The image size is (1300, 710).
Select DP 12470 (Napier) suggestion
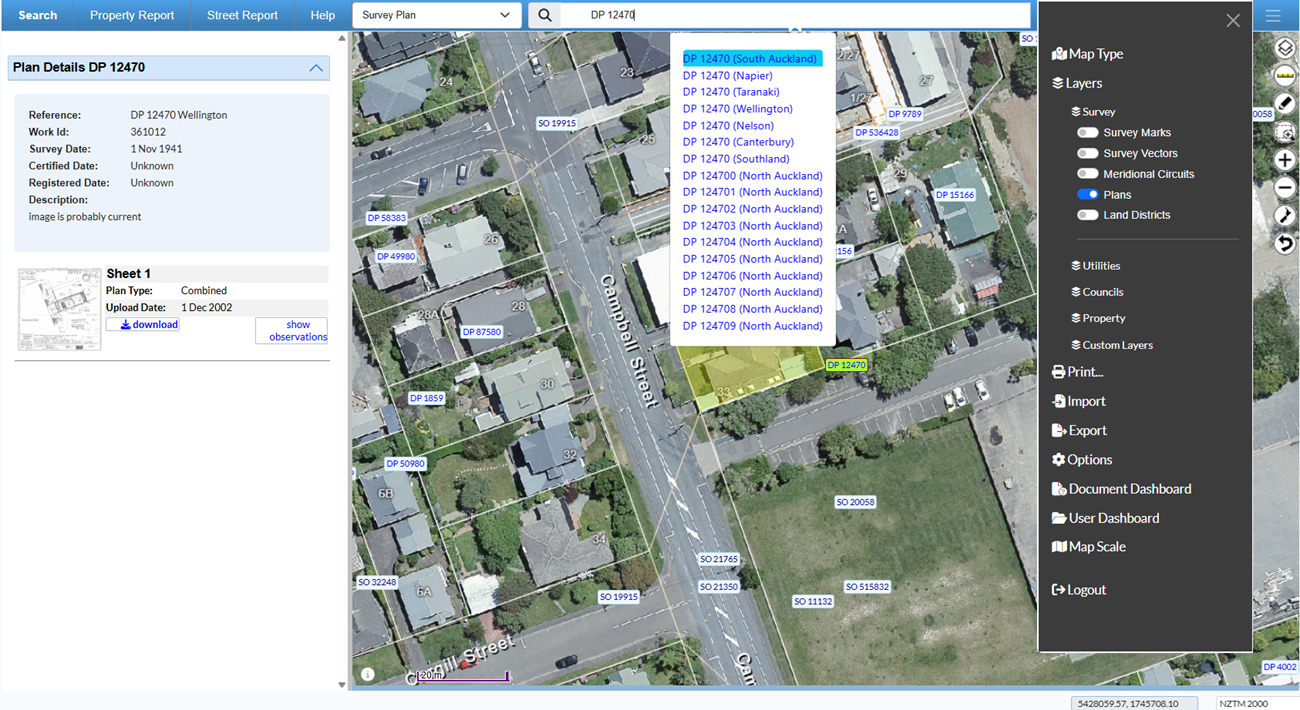[728, 76]
